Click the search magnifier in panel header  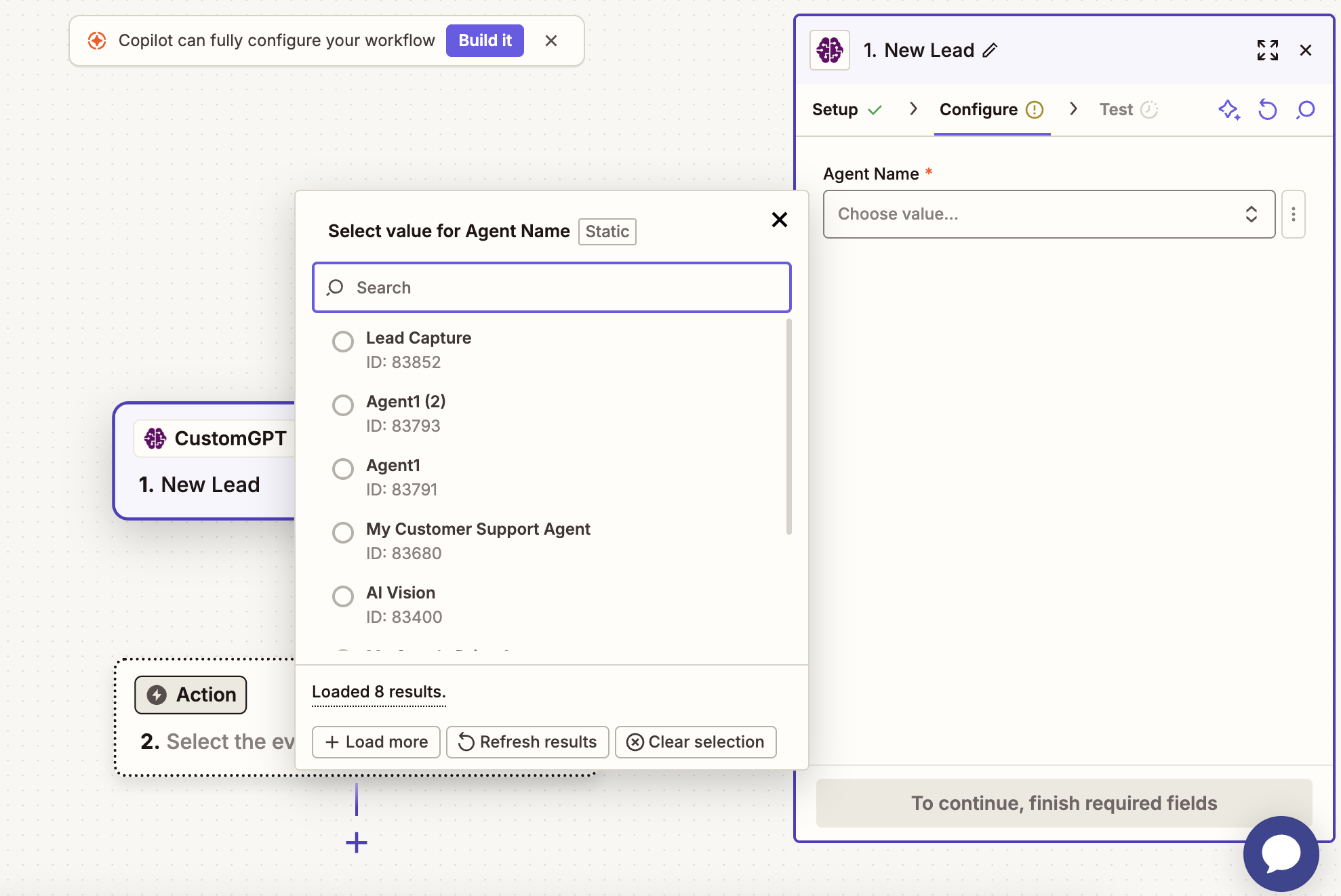(x=1305, y=110)
